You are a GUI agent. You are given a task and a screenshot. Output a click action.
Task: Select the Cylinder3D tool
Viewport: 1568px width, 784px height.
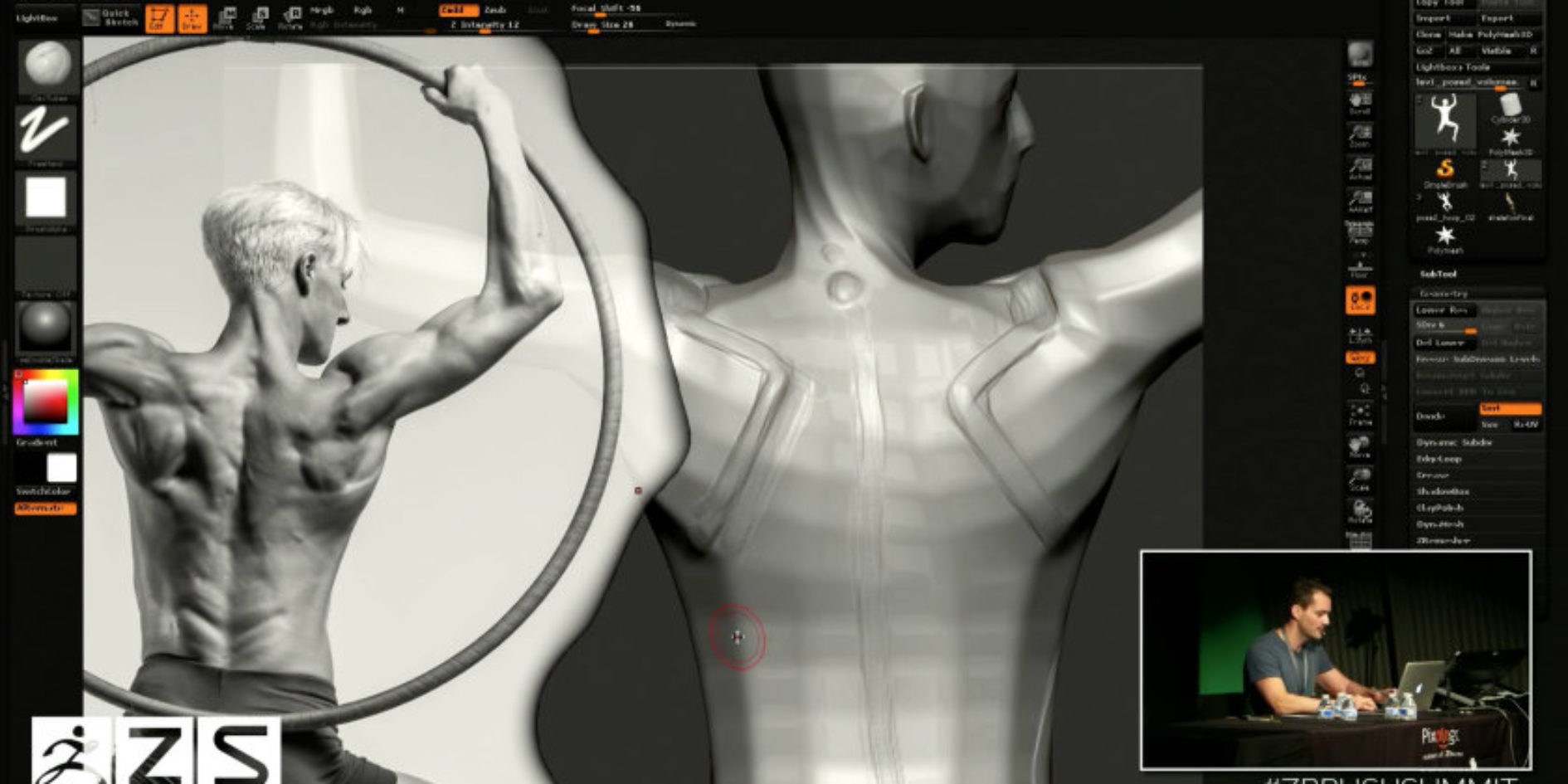(1511, 108)
